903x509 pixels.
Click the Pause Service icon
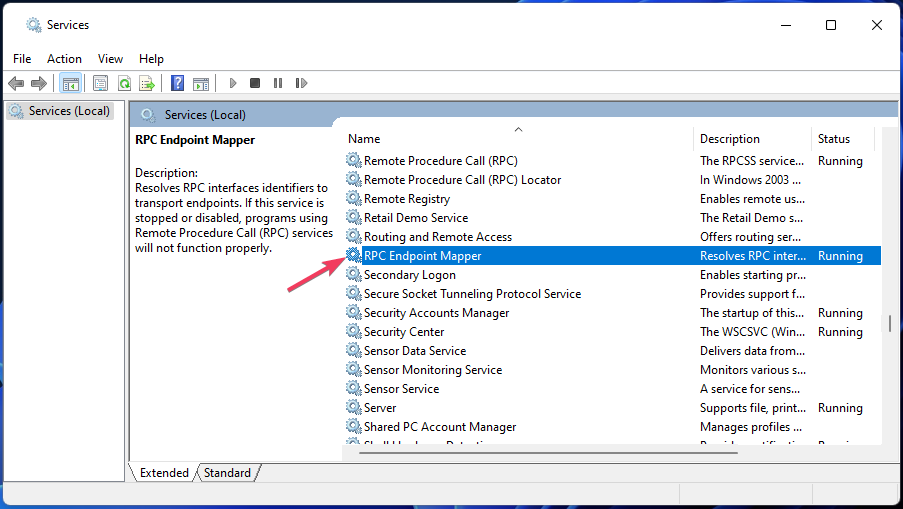pyautogui.click(x=278, y=83)
